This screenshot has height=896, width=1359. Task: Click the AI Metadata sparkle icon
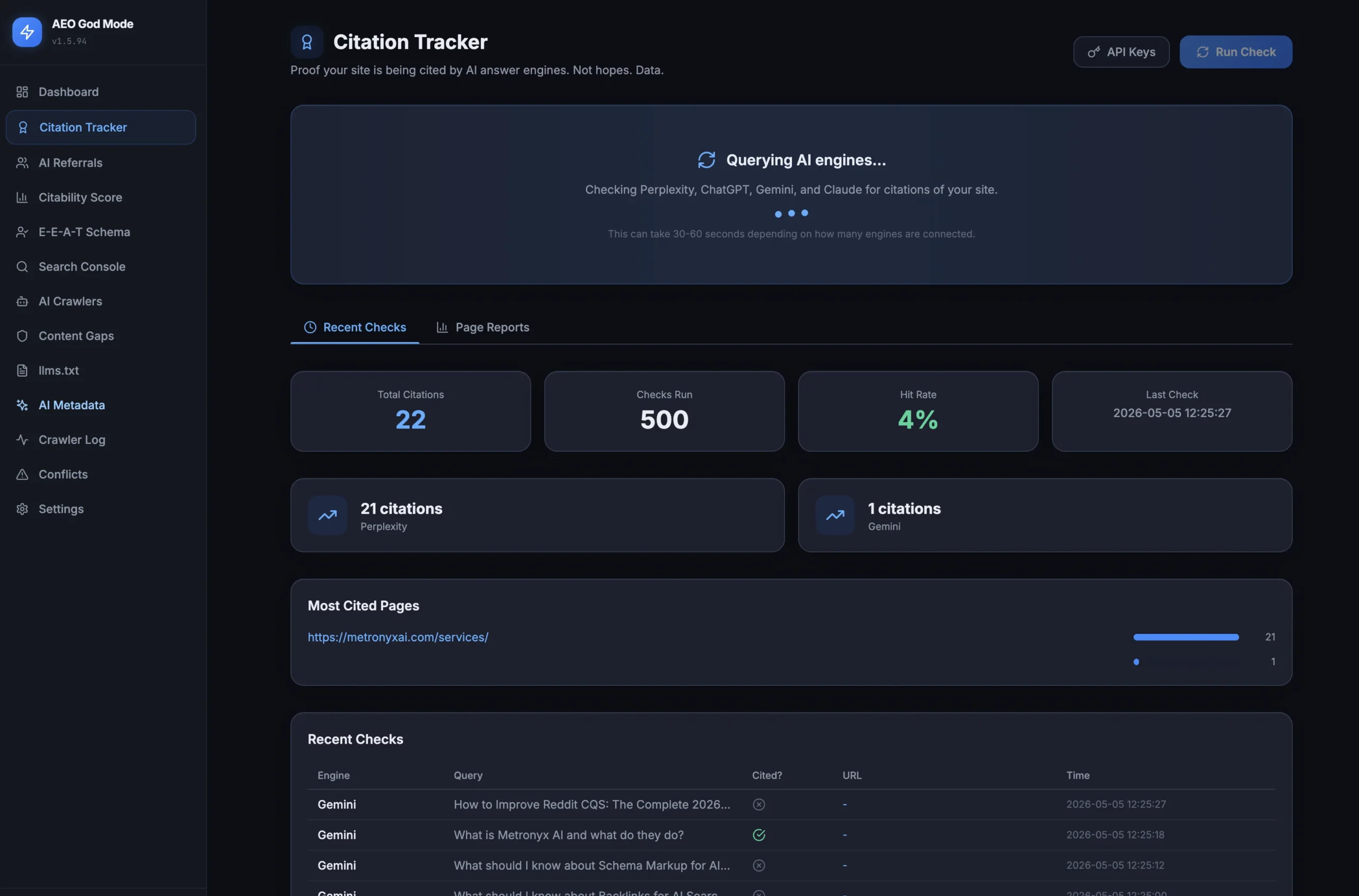[x=22, y=405]
